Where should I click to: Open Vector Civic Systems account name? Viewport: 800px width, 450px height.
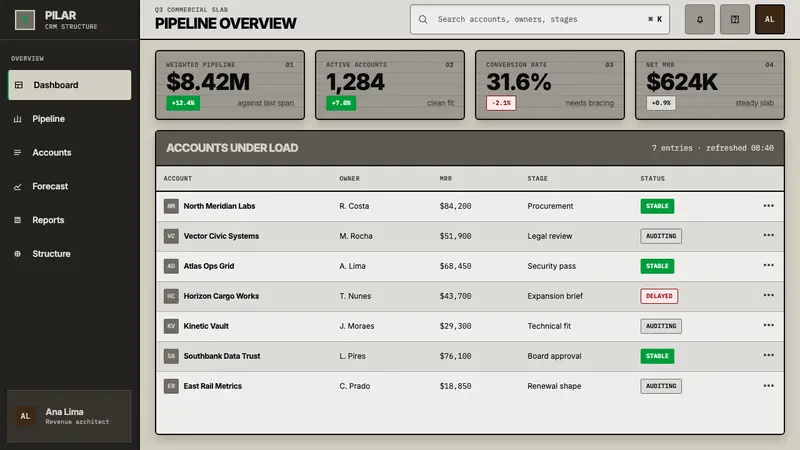tap(221, 236)
